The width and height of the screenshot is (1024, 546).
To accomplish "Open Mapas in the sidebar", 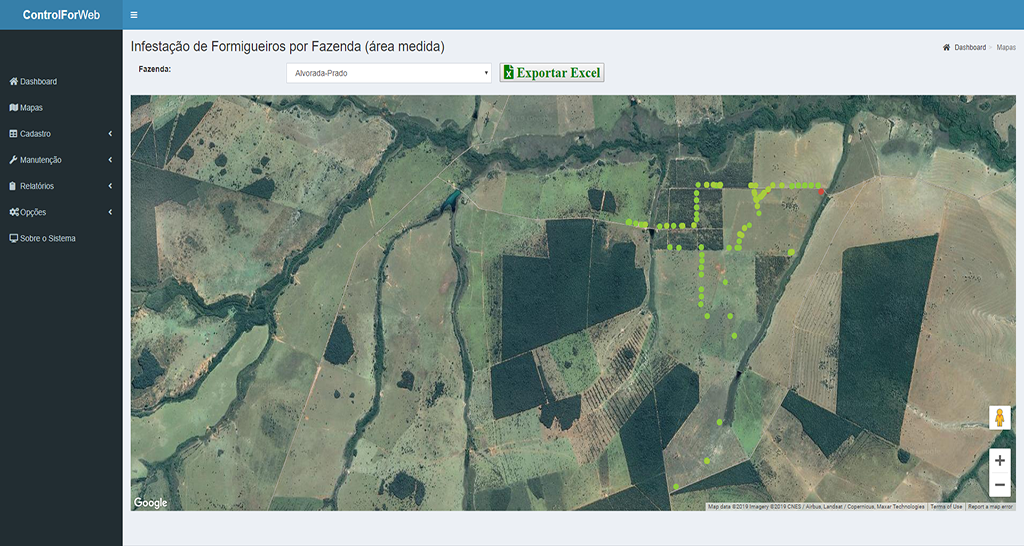I will 31,108.
